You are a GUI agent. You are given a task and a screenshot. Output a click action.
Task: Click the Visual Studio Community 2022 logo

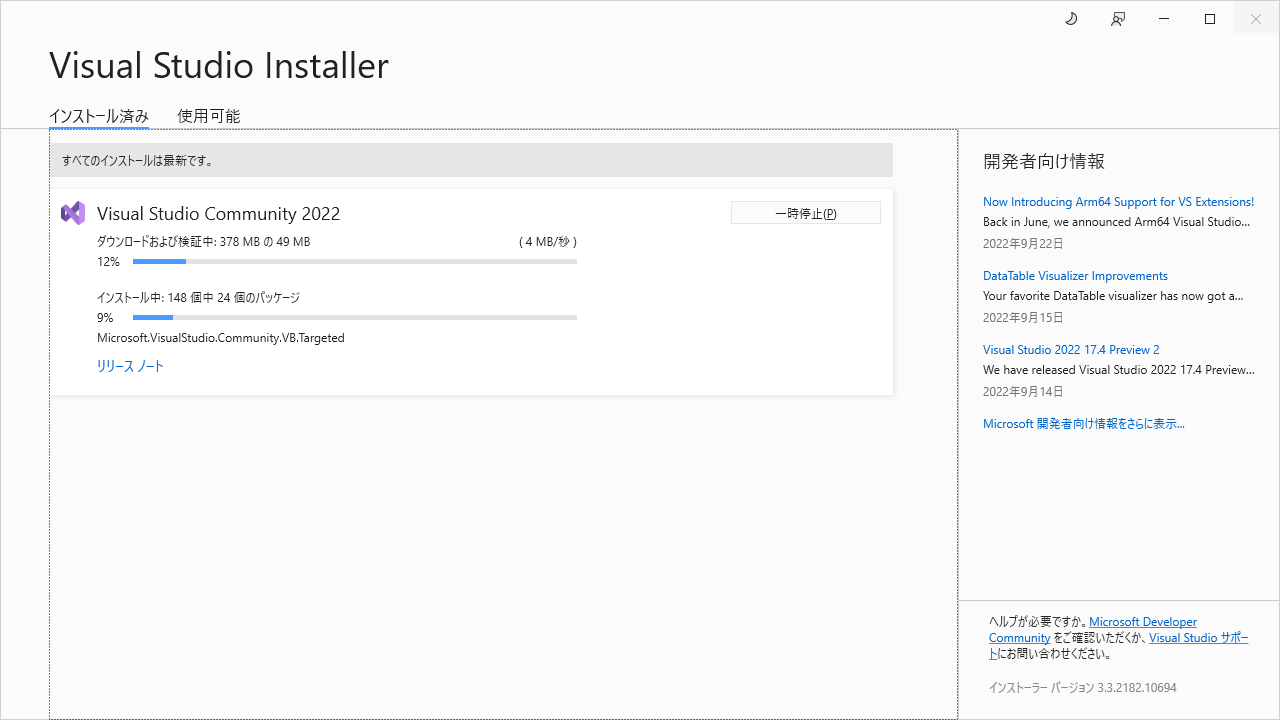click(72, 213)
